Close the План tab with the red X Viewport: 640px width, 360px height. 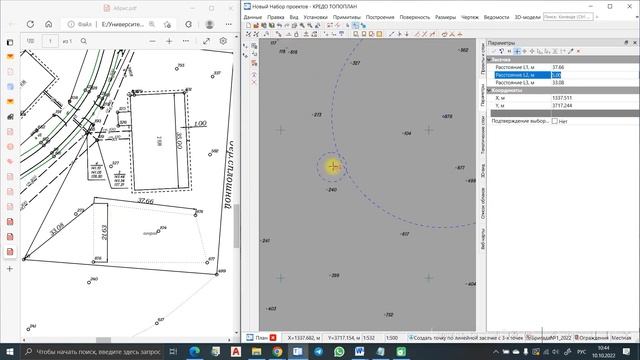[273, 338]
